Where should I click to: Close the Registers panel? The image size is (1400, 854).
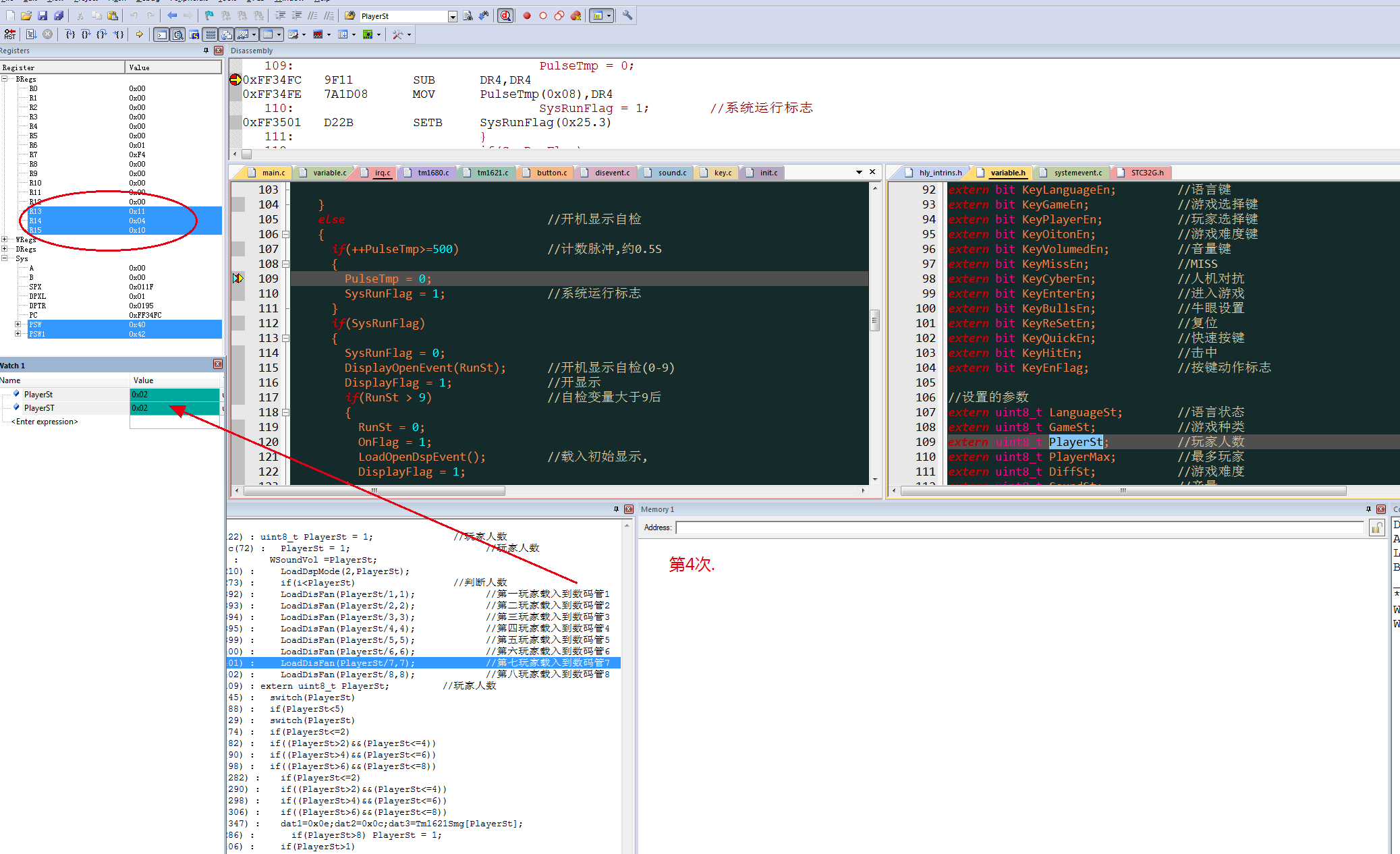click(x=219, y=51)
